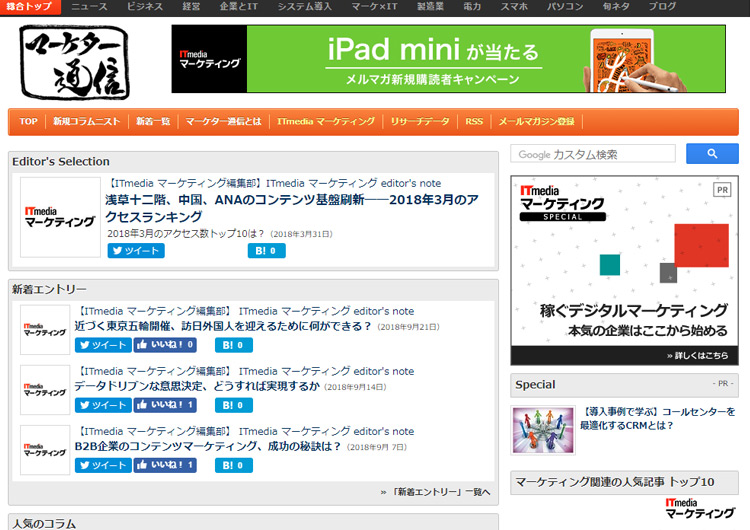Screen dimensions: 750x530
Task: Open 企業とIT in the top bar
Action: pos(239,7)
